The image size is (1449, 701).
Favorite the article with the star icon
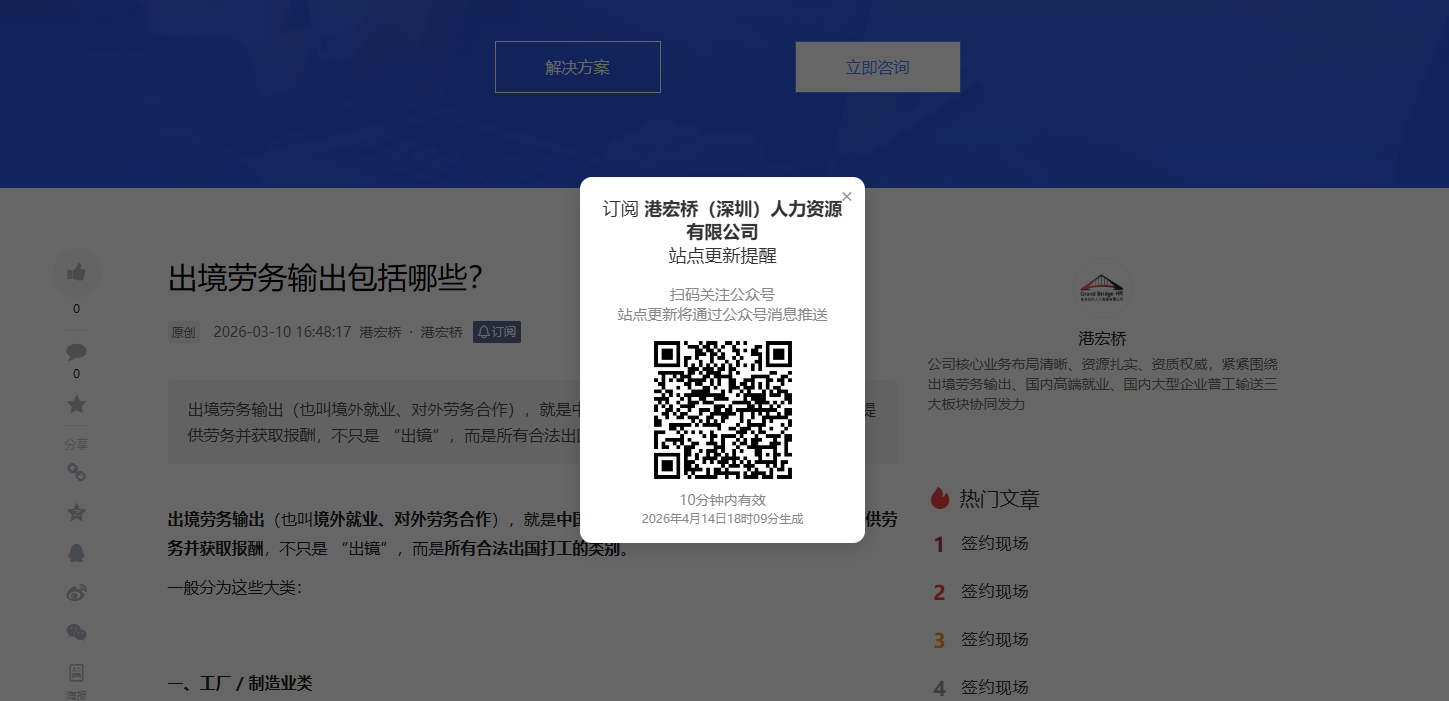[x=76, y=405]
